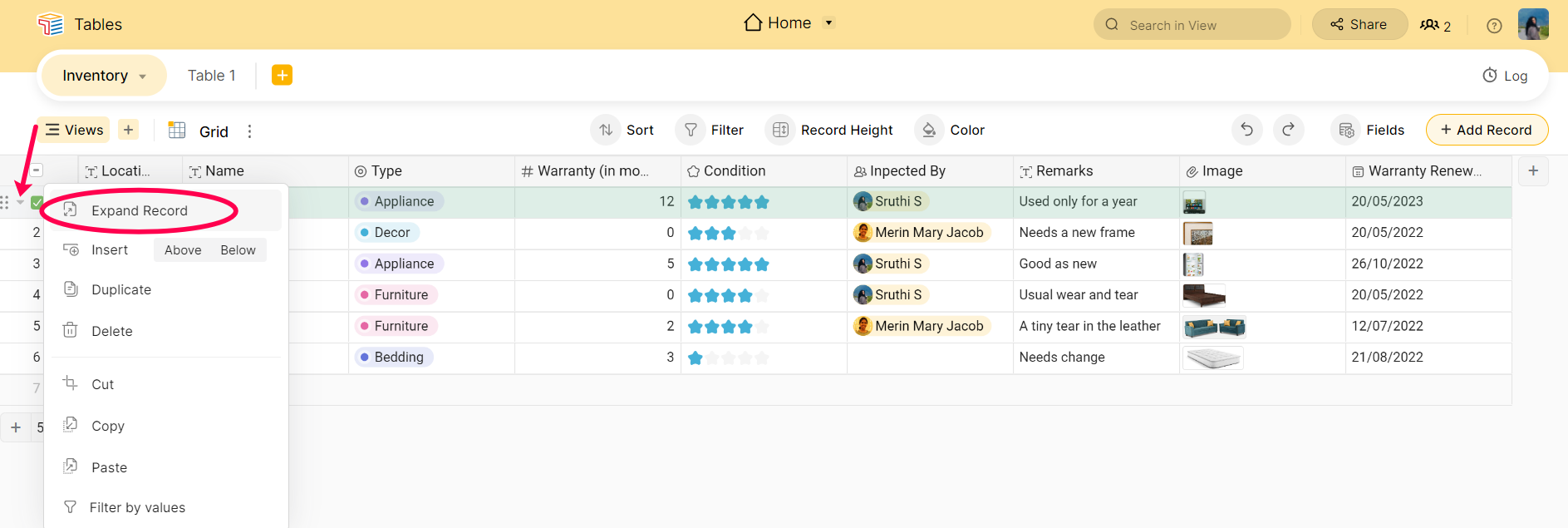Add a new table with orange plus
The height and width of the screenshot is (528, 1568).
click(x=282, y=76)
